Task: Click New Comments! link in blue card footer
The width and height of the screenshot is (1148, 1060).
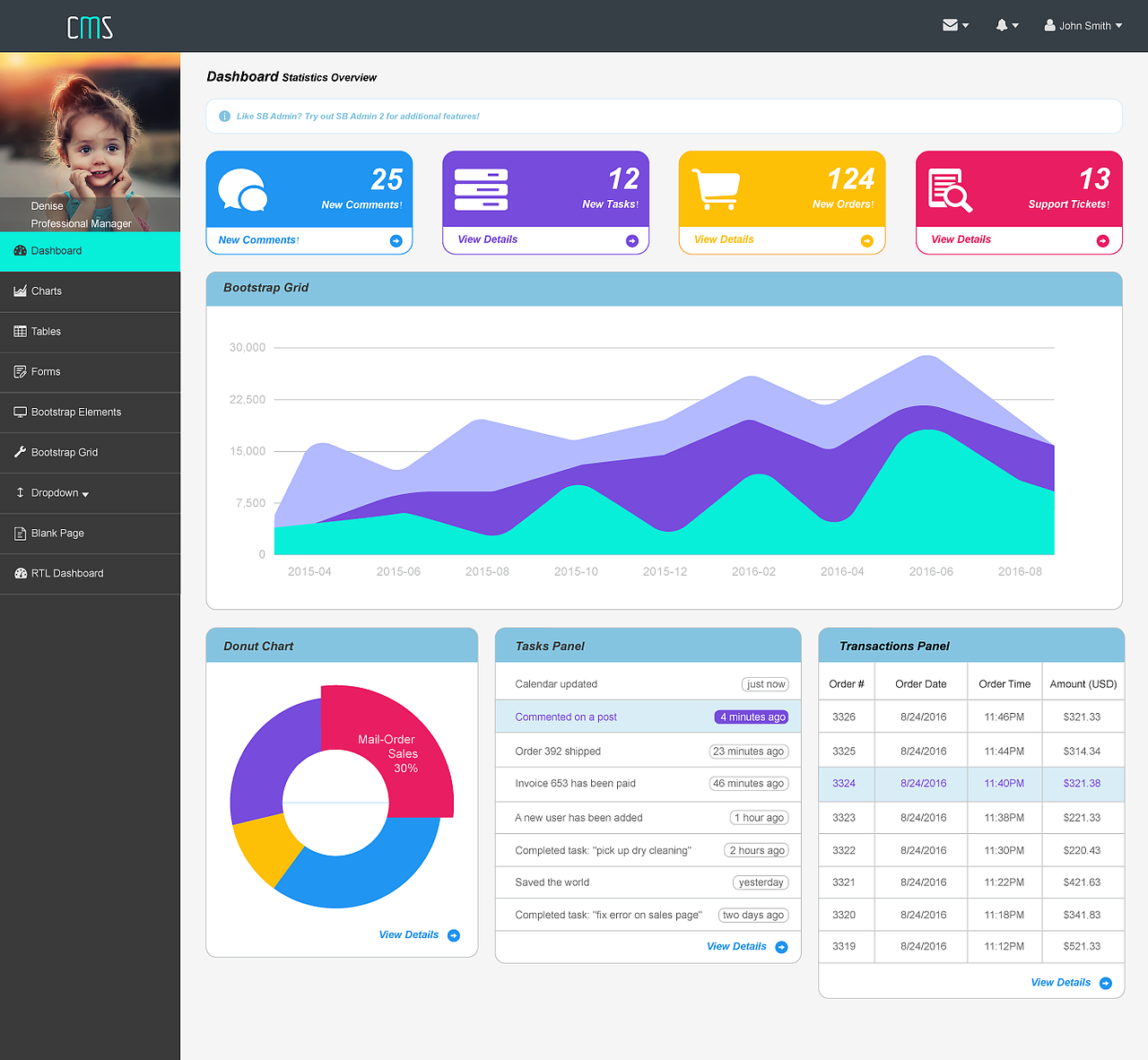Action: coord(258,239)
